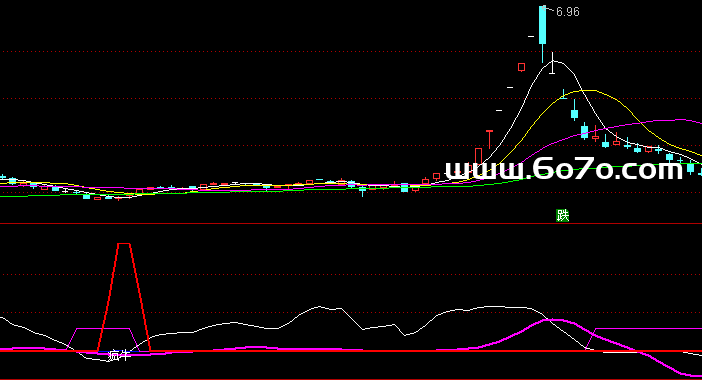Select the magenta plateau left of the red spike
The width and height of the screenshot is (702, 380).
[x=103, y=329]
